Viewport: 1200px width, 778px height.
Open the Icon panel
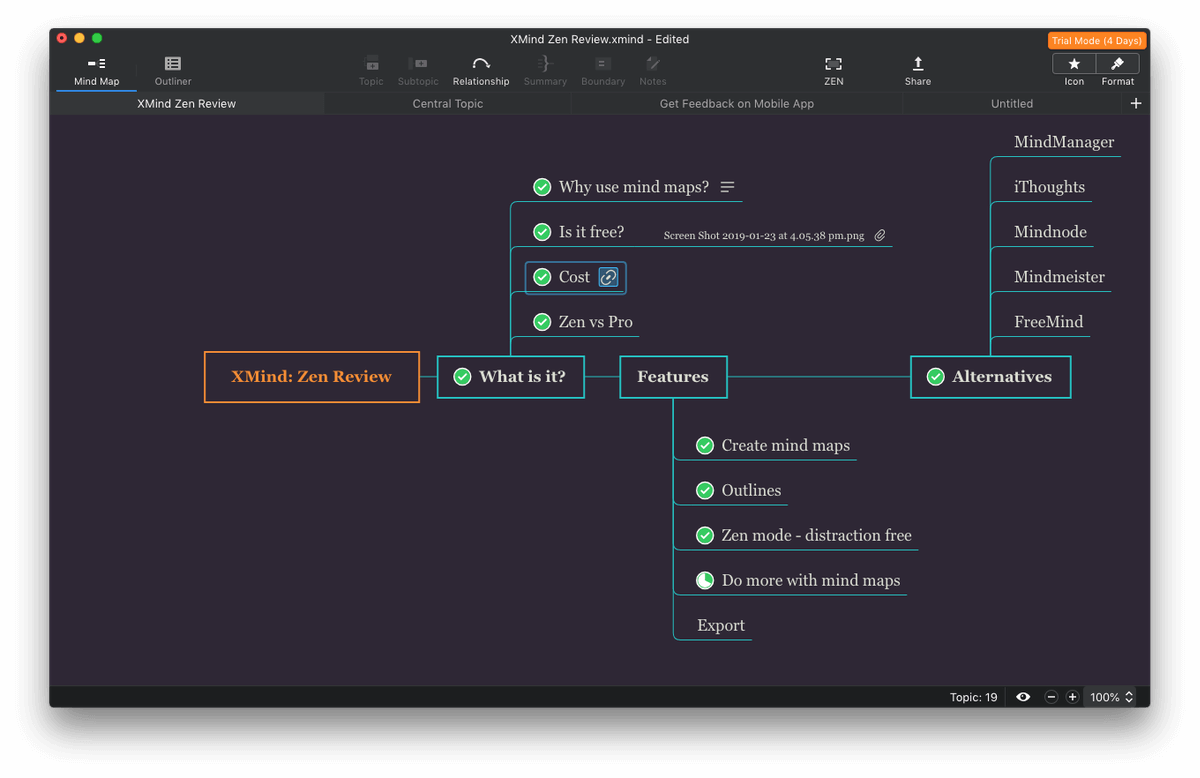point(1074,64)
